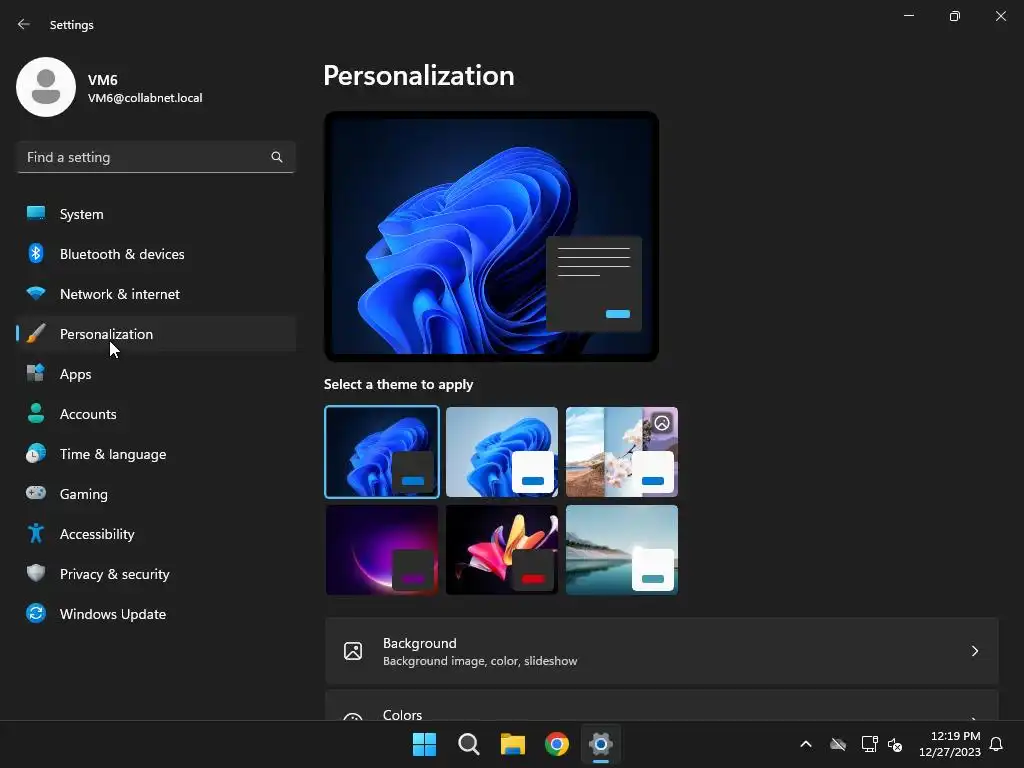Apply the spotlight landscape flowers theme
The height and width of the screenshot is (768, 1024).
coord(622,452)
